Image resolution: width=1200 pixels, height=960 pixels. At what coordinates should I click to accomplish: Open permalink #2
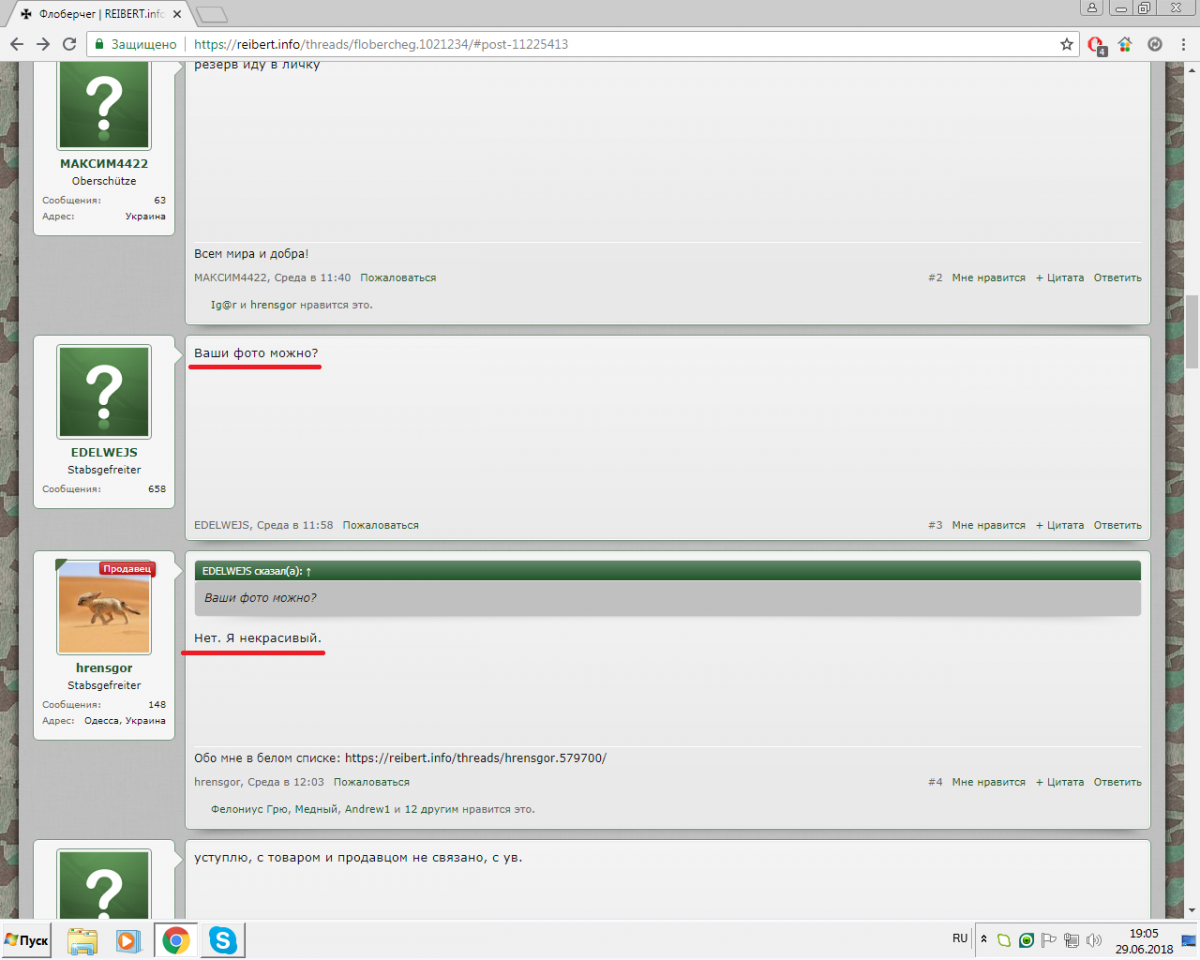tap(935, 278)
